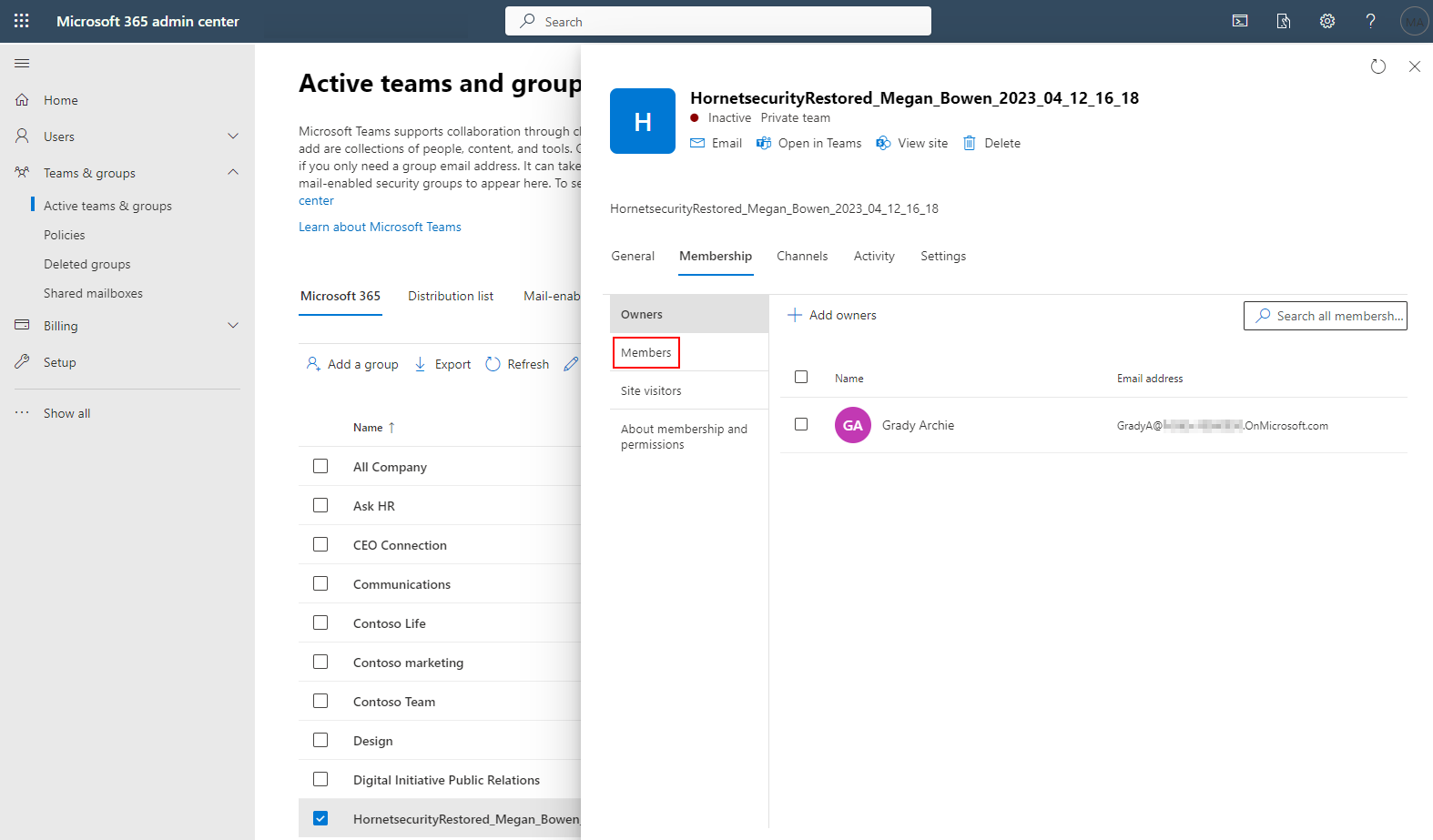Select the Microsoft 365 tab

coord(340,296)
